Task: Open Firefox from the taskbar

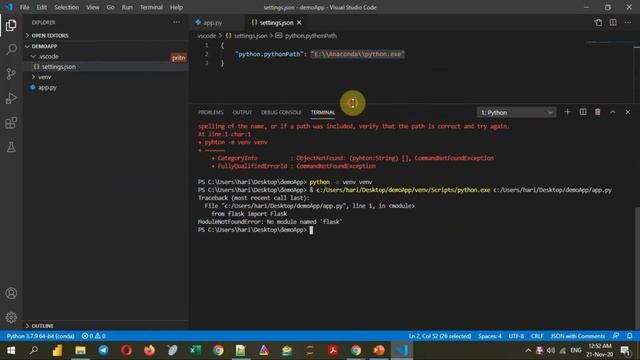Action: [149, 350]
